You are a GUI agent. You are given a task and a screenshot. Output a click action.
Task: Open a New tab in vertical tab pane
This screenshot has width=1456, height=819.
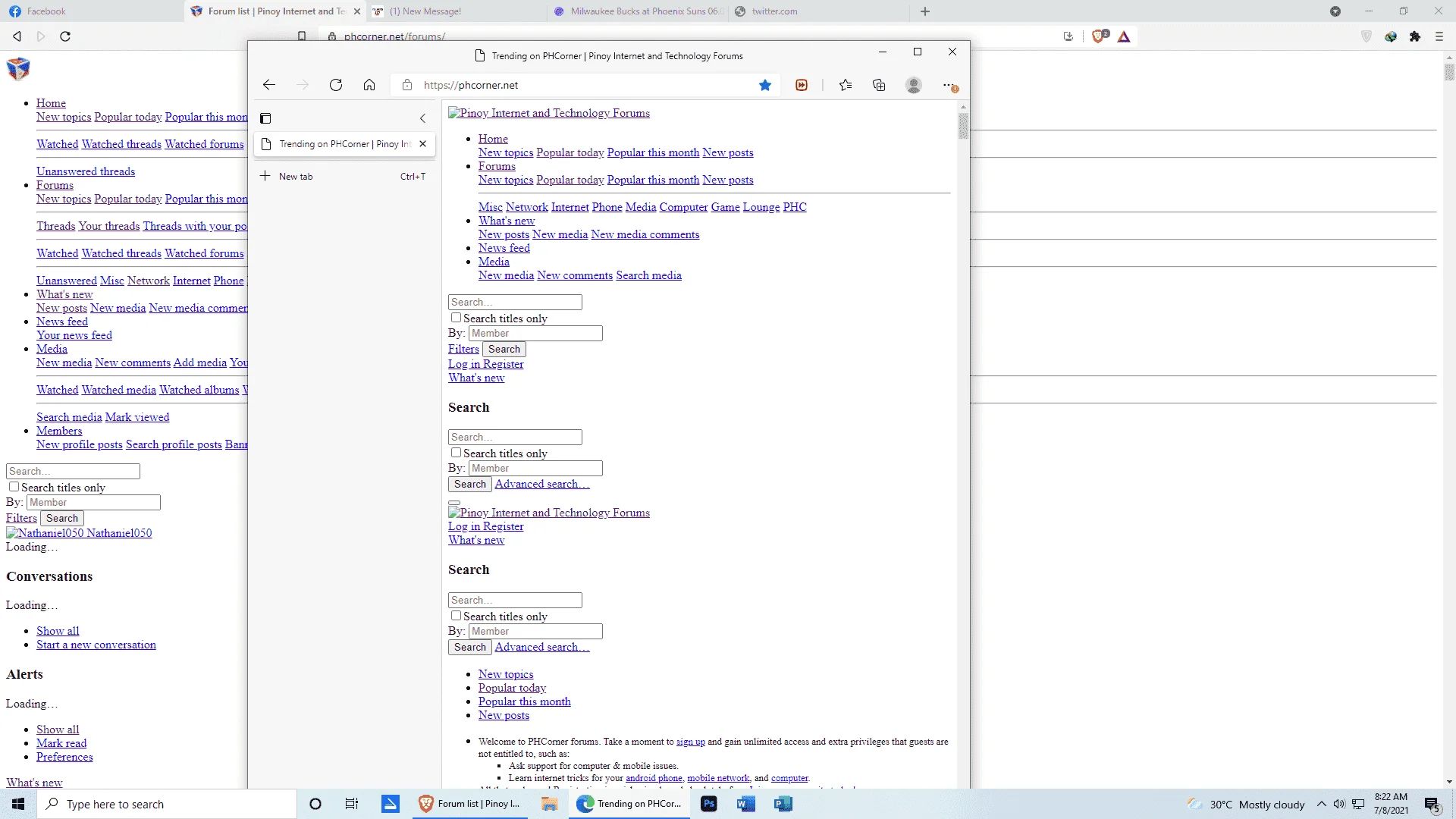coord(344,177)
